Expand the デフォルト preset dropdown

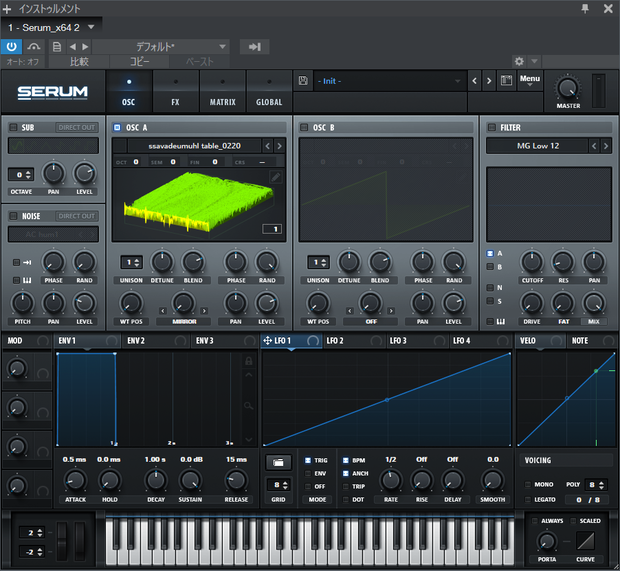point(161,47)
